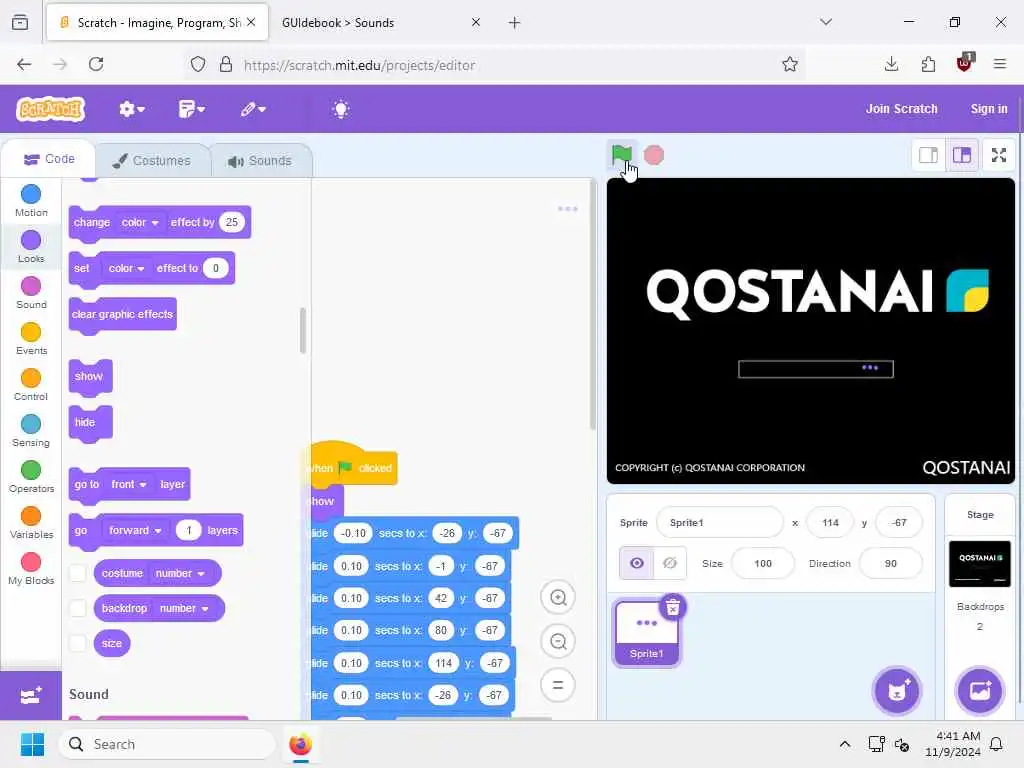Click the sprite Direction field
The height and width of the screenshot is (768, 1024).
point(890,563)
